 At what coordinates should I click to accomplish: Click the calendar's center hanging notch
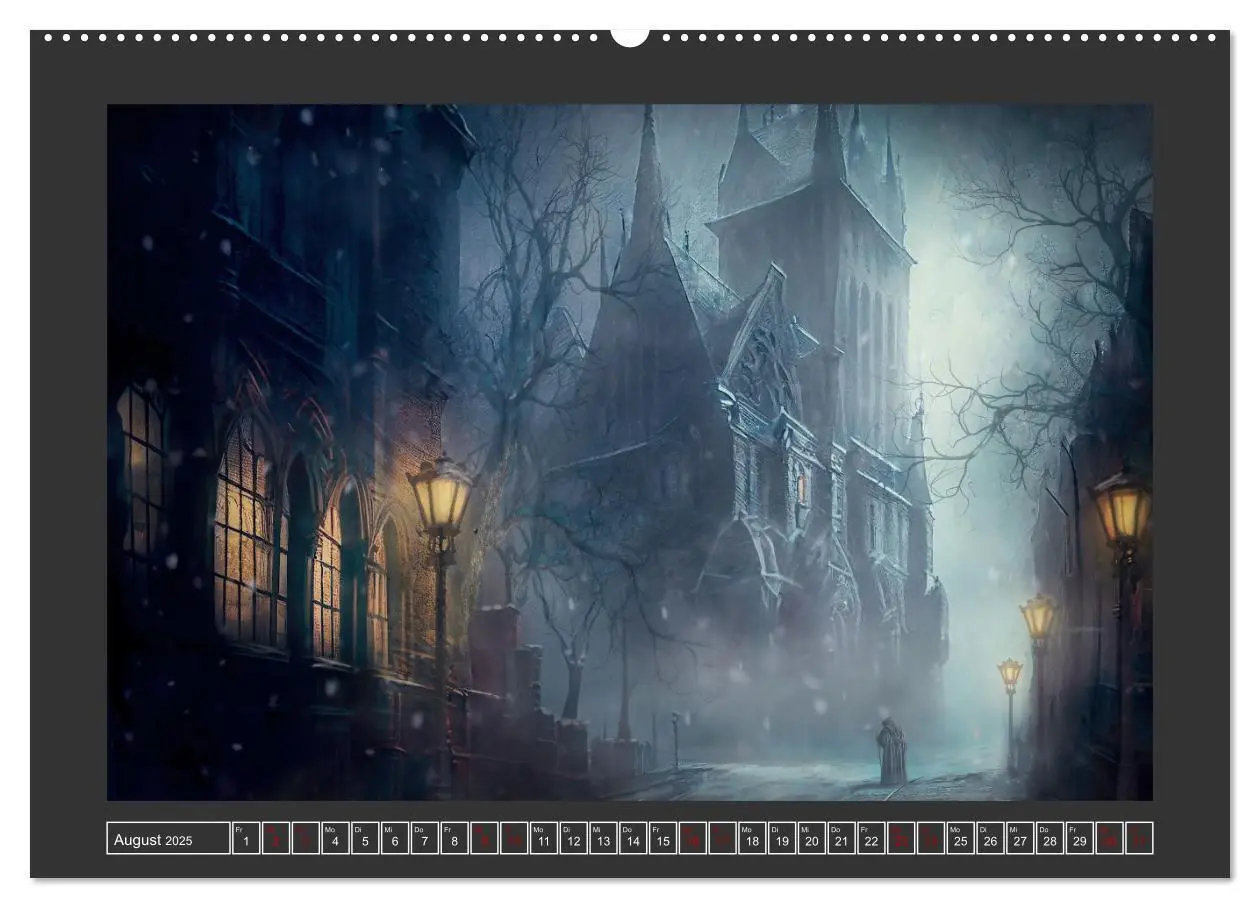coord(630,36)
